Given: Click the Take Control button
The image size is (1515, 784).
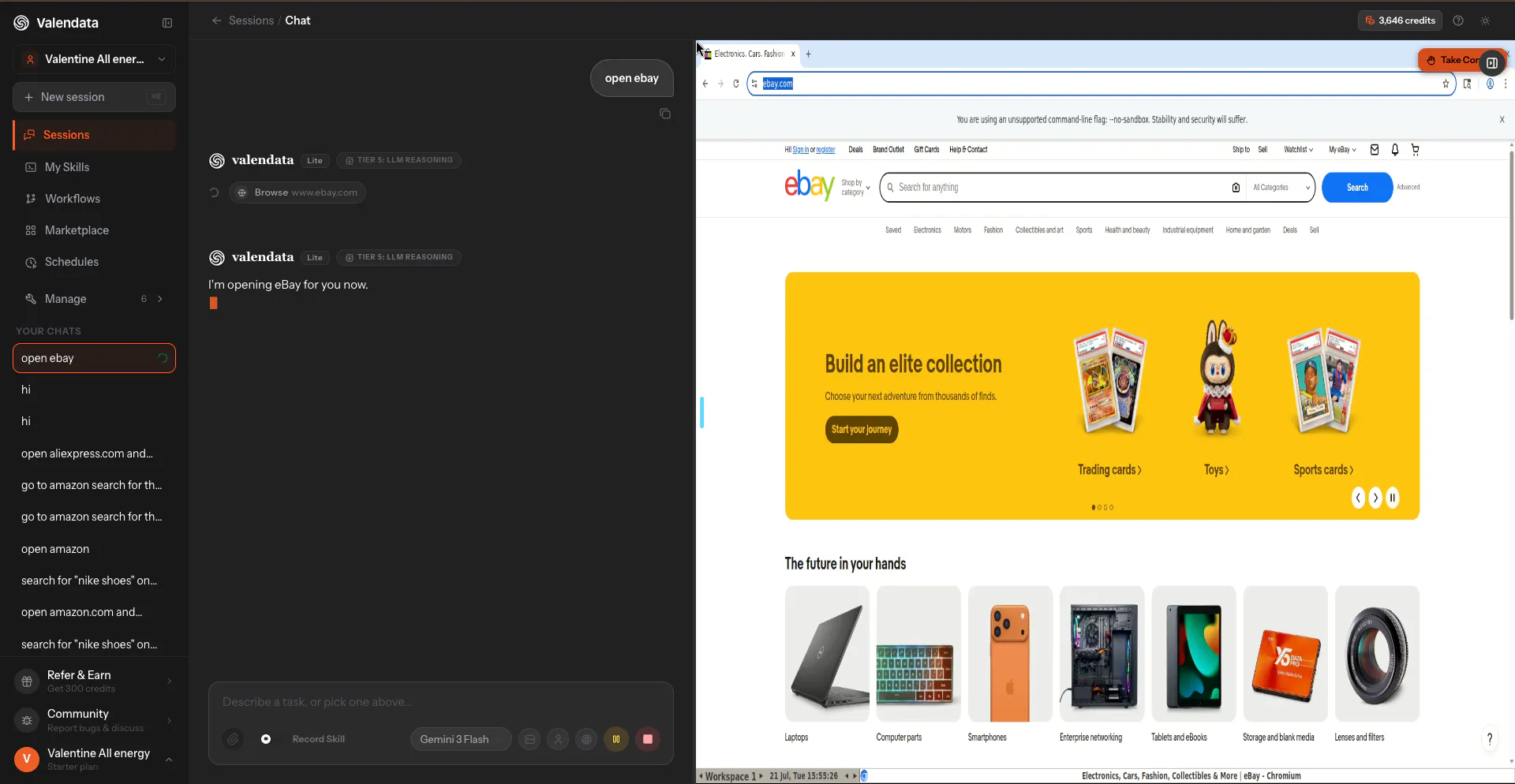Looking at the screenshot, I should (1452, 60).
